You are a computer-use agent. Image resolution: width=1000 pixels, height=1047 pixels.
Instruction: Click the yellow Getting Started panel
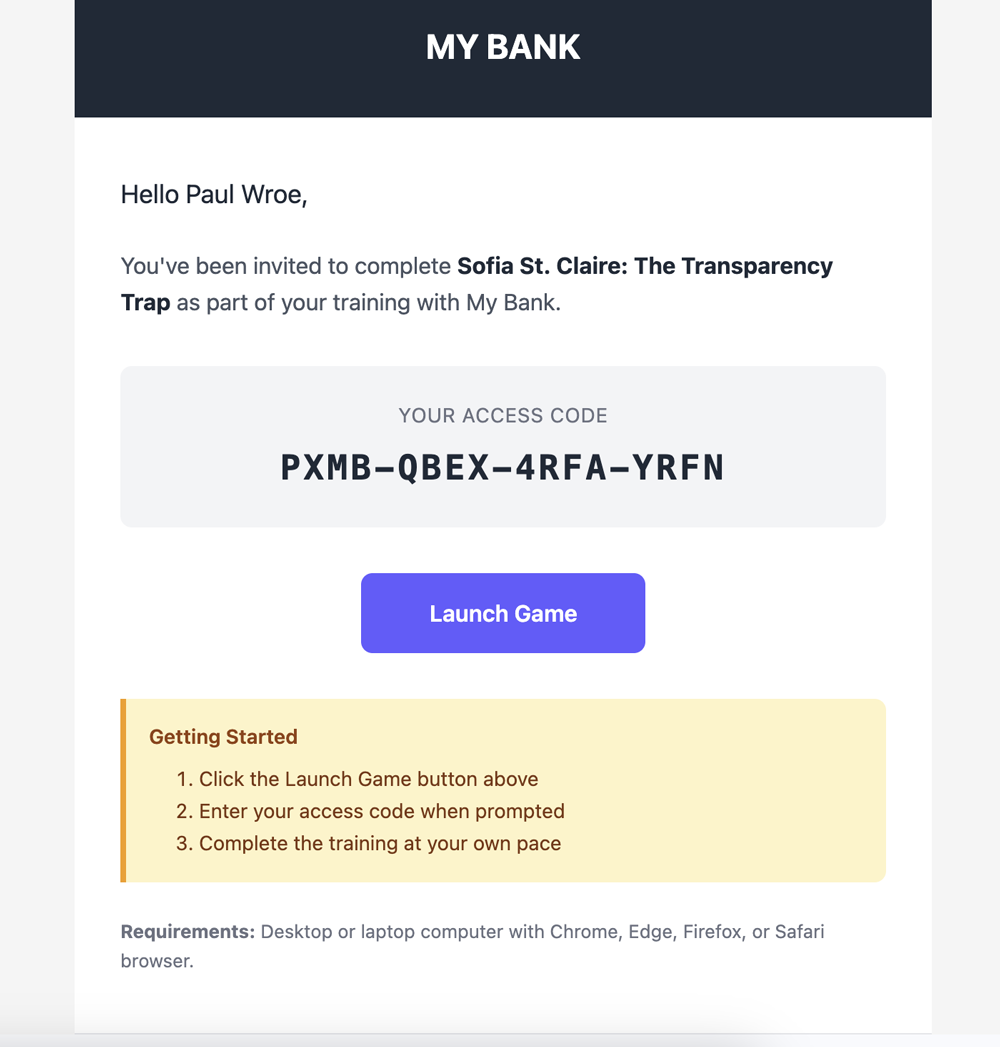[x=502, y=790]
